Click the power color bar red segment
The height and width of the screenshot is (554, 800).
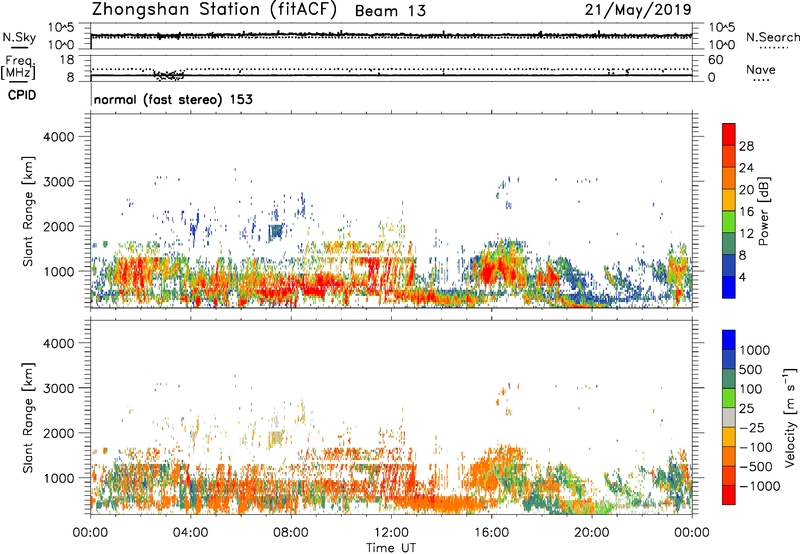click(x=729, y=134)
